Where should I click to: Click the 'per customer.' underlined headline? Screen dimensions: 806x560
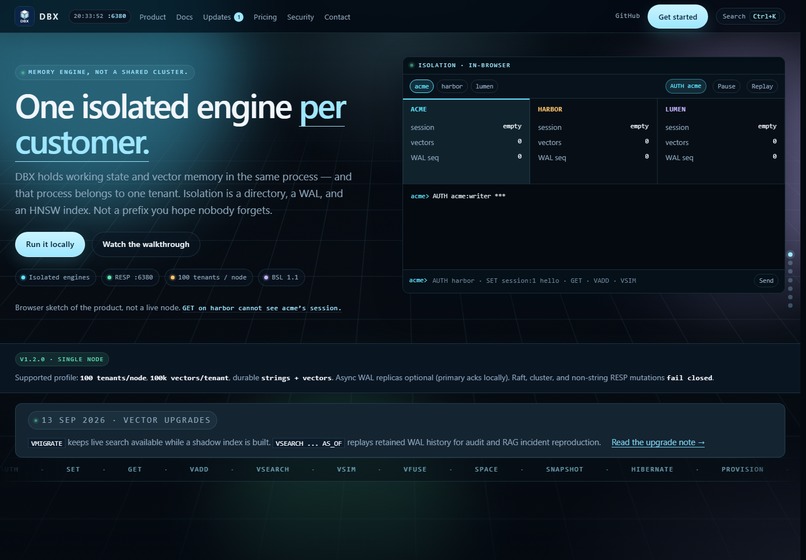(x=180, y=125)
